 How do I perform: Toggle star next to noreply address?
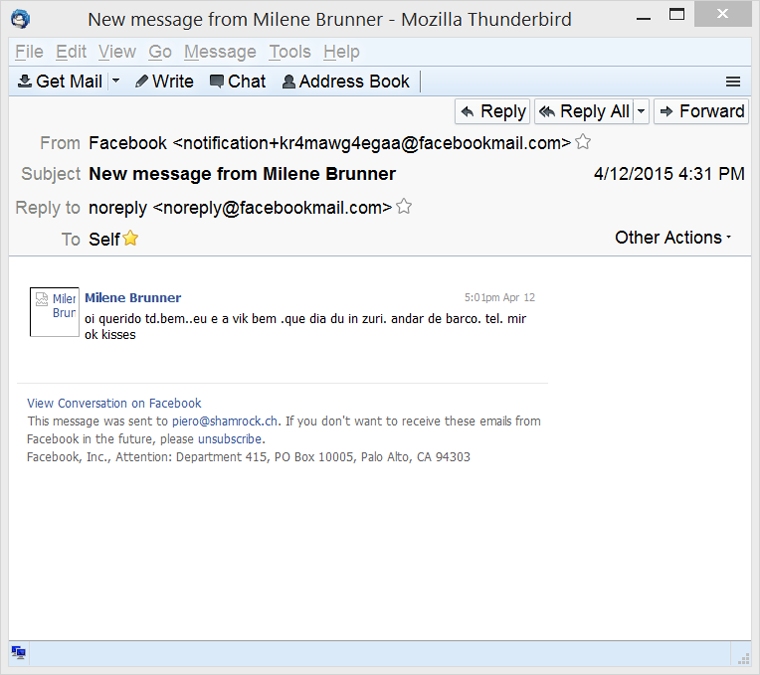click(x=404, y=207)
